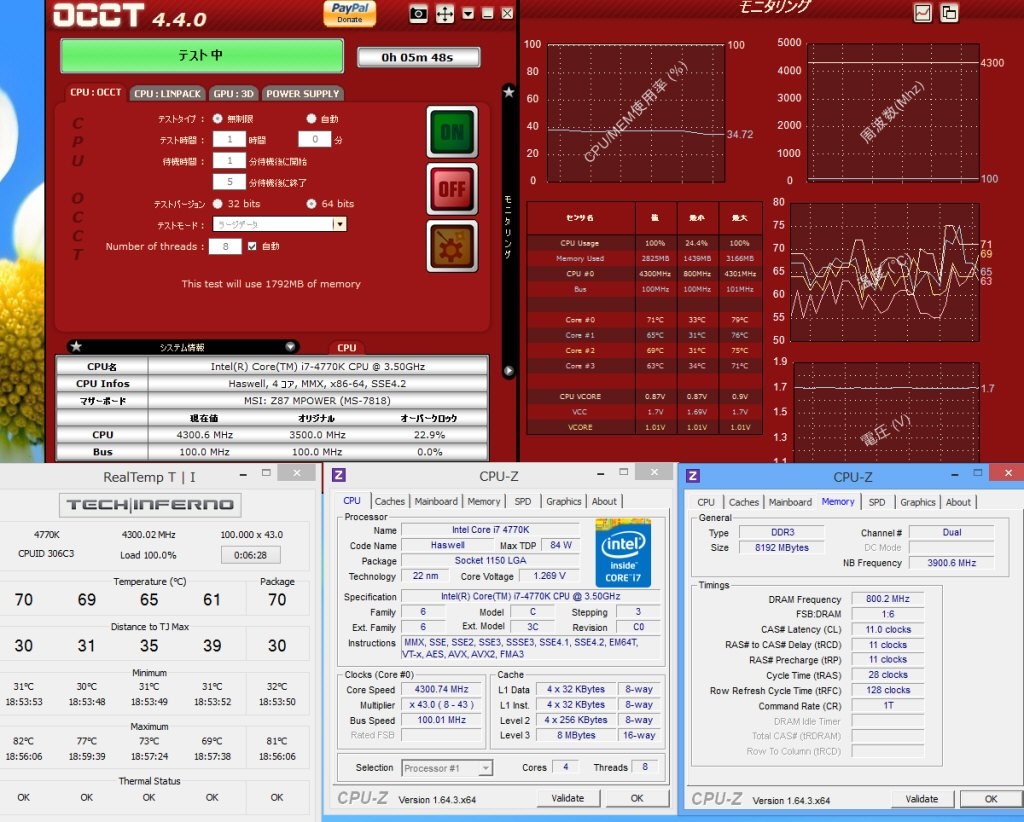Switch to the CPU:OCCT tab
The width and height of the screenshot is (1024, 822).
tap(95, 93)
